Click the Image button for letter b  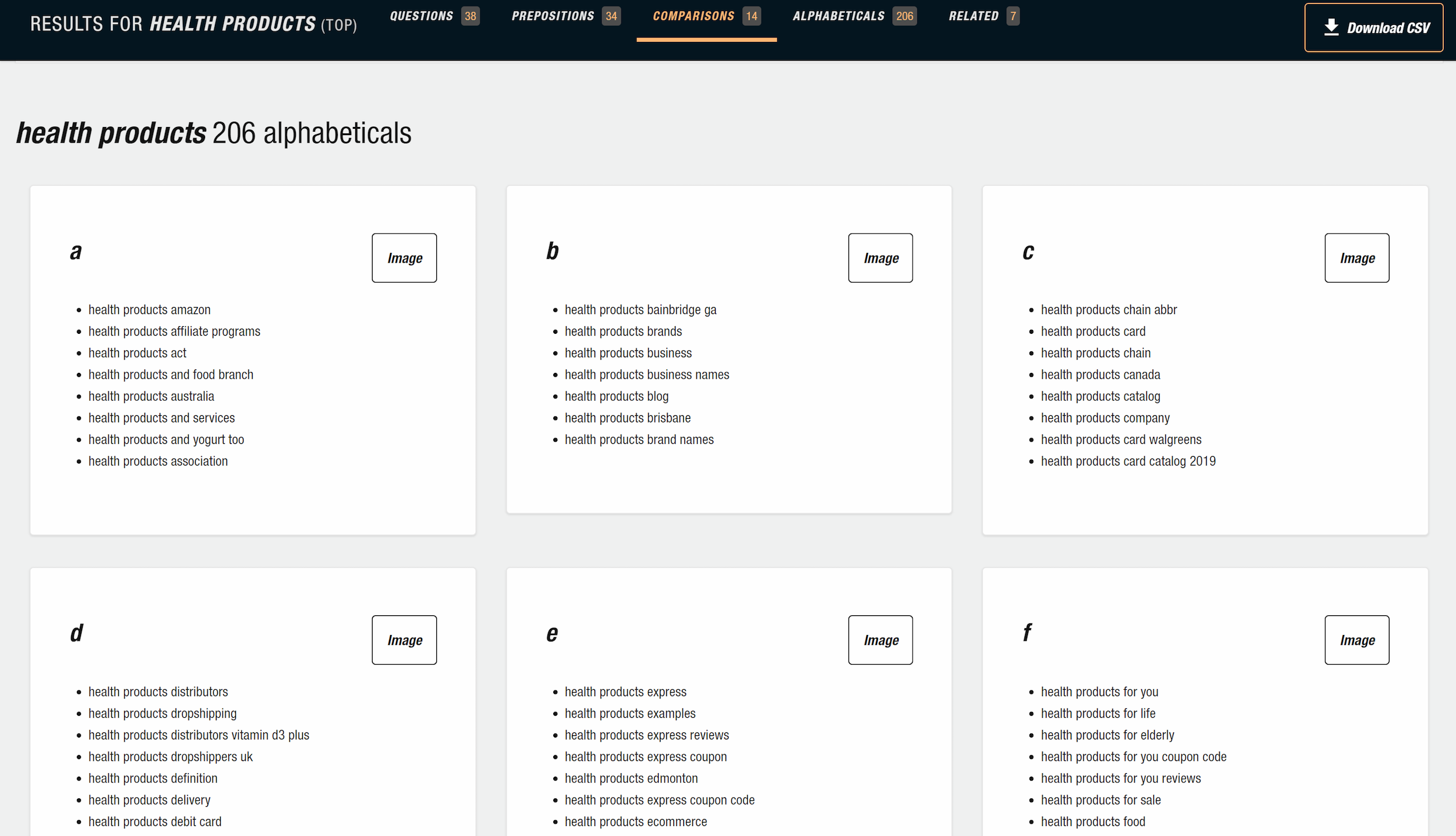(880, 258)
